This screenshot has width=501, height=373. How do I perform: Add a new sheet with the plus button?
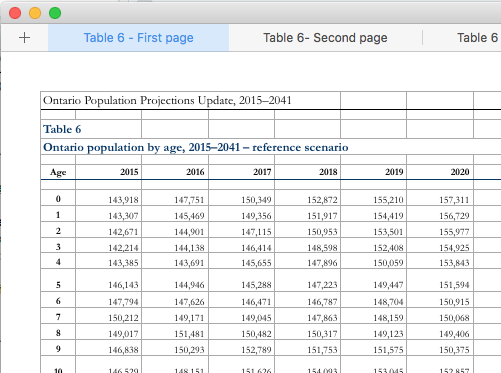coord(24,38)
